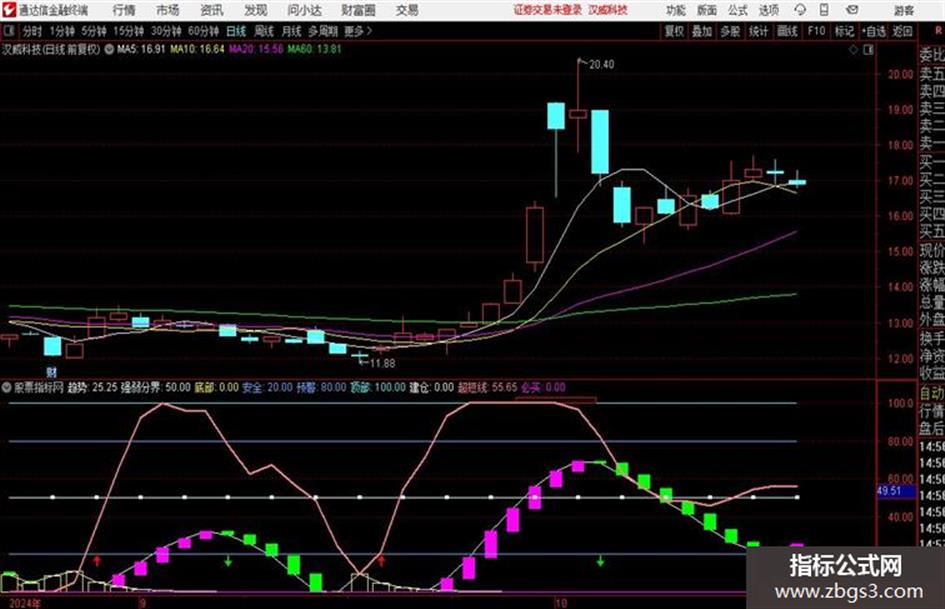This screenshot has height=609, width=945.
Task: Click the 11.88 low price marker
Action: pos(382,363)
